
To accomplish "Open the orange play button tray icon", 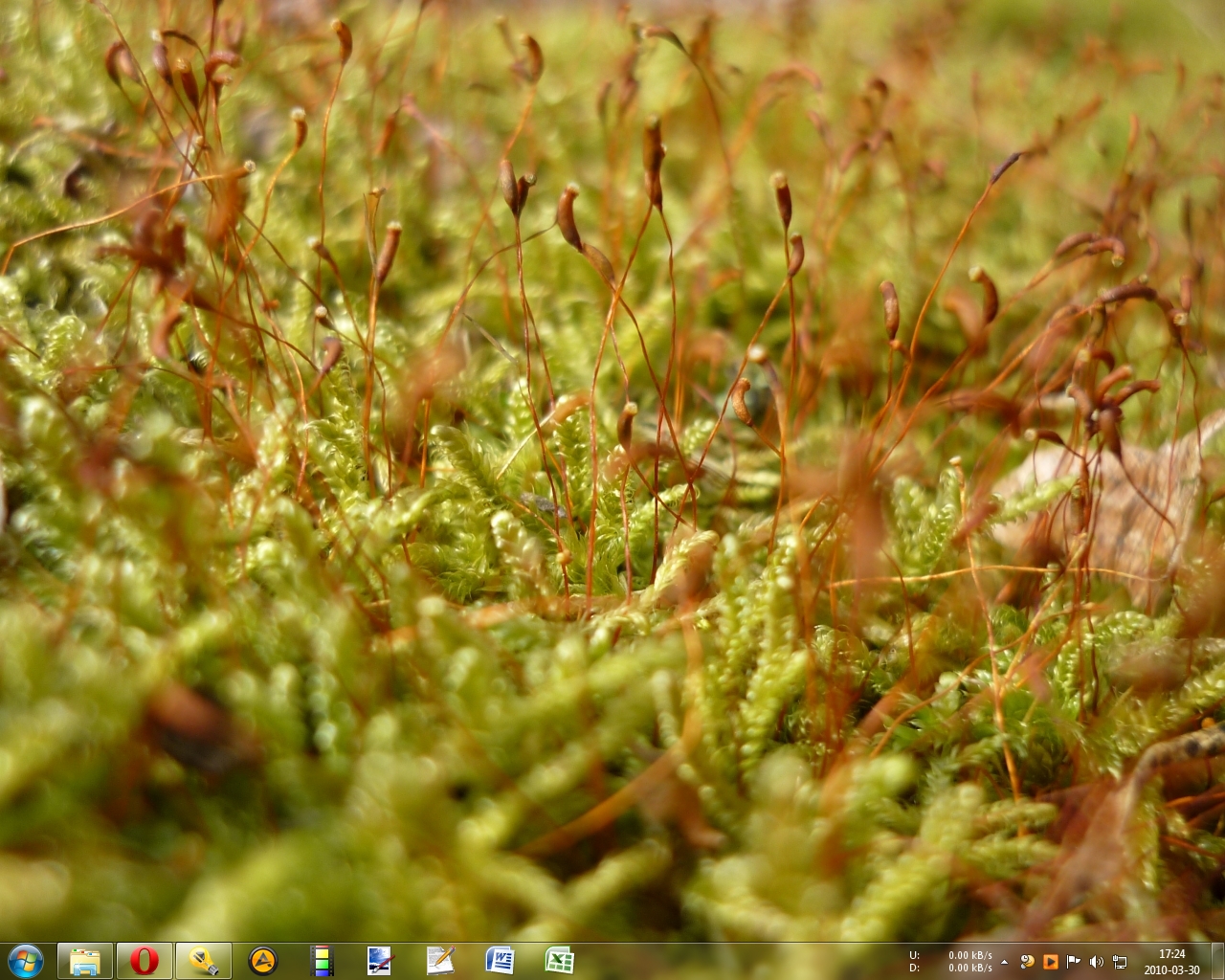I will [1050, 962].
